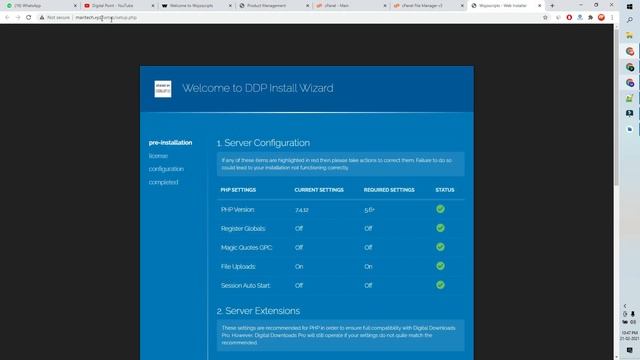Screen dimensions: 640x360
Task: Open the Windows notification center
Action: 629,350
